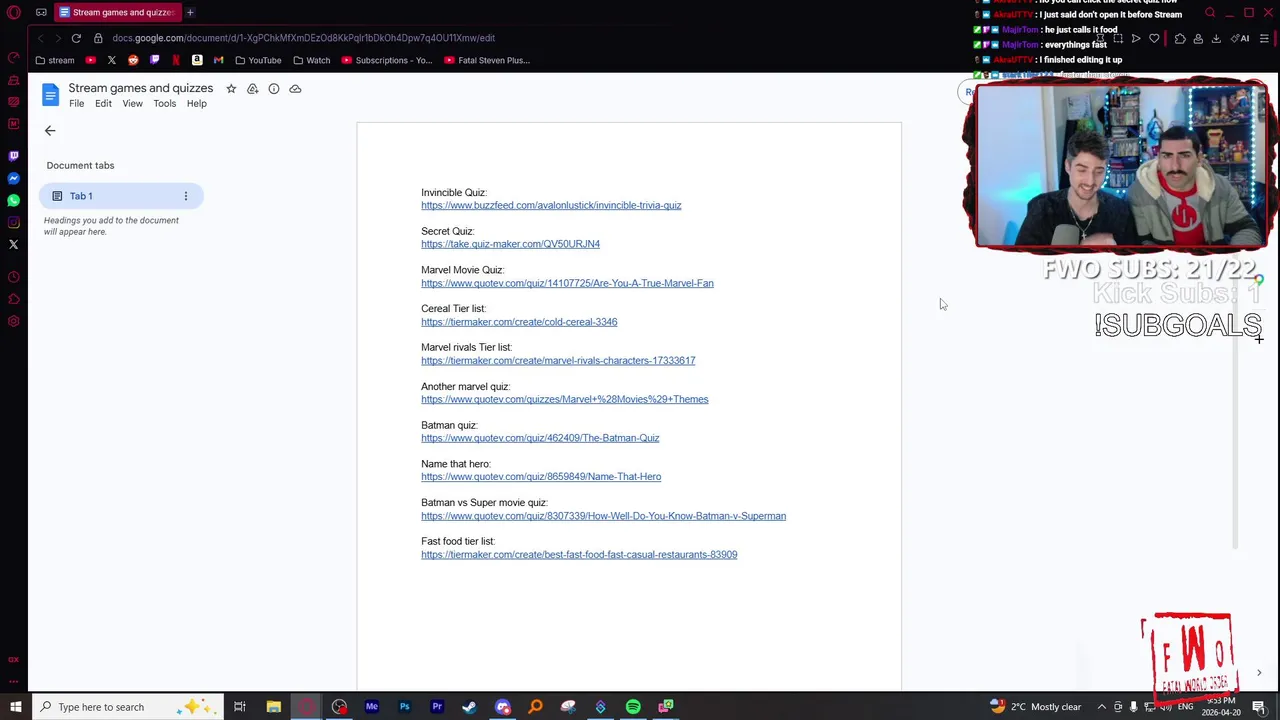Open Opera downloads icon
The width and height of the screenshot is (1280, 720).
[x=1216, y=39]
